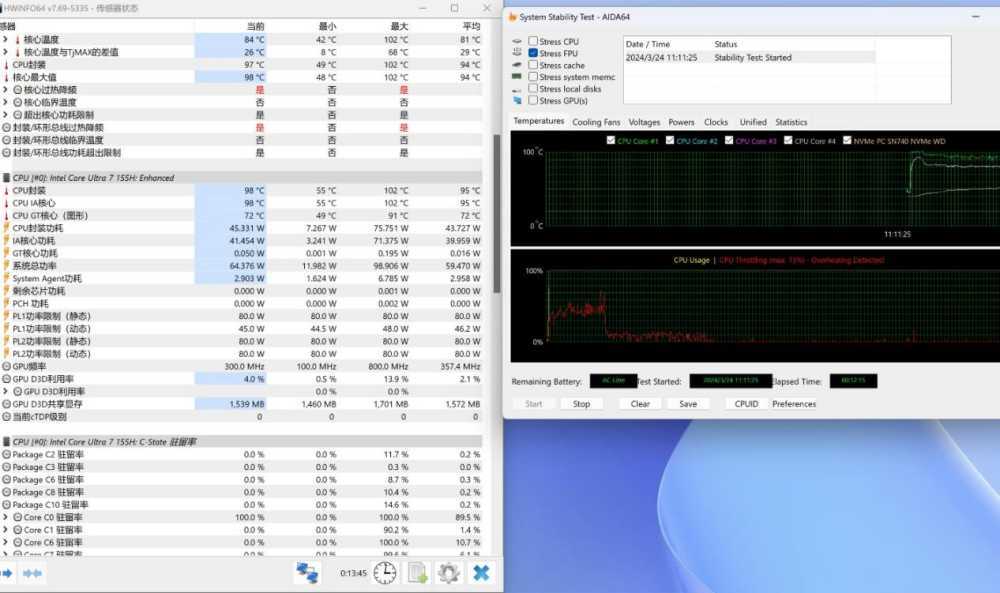This screenshot has height=593, width=1000.
Task: Click the log file export icon
Action: tap(418, 573)
